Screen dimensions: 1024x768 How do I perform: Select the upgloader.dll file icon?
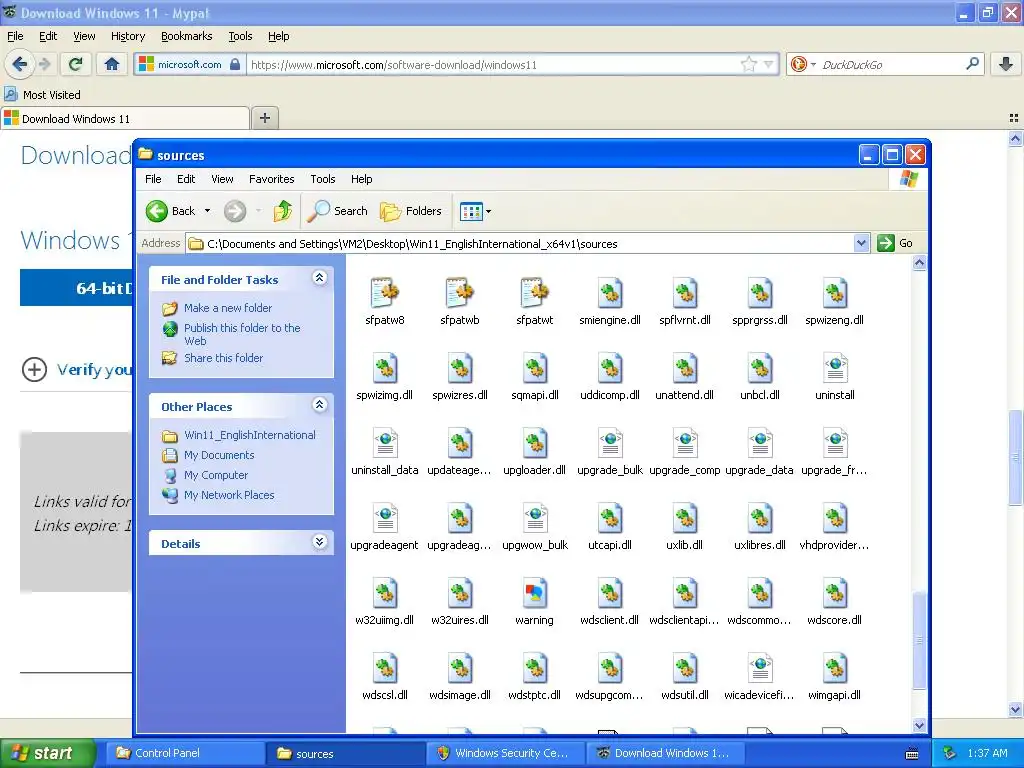click(534, 443)
